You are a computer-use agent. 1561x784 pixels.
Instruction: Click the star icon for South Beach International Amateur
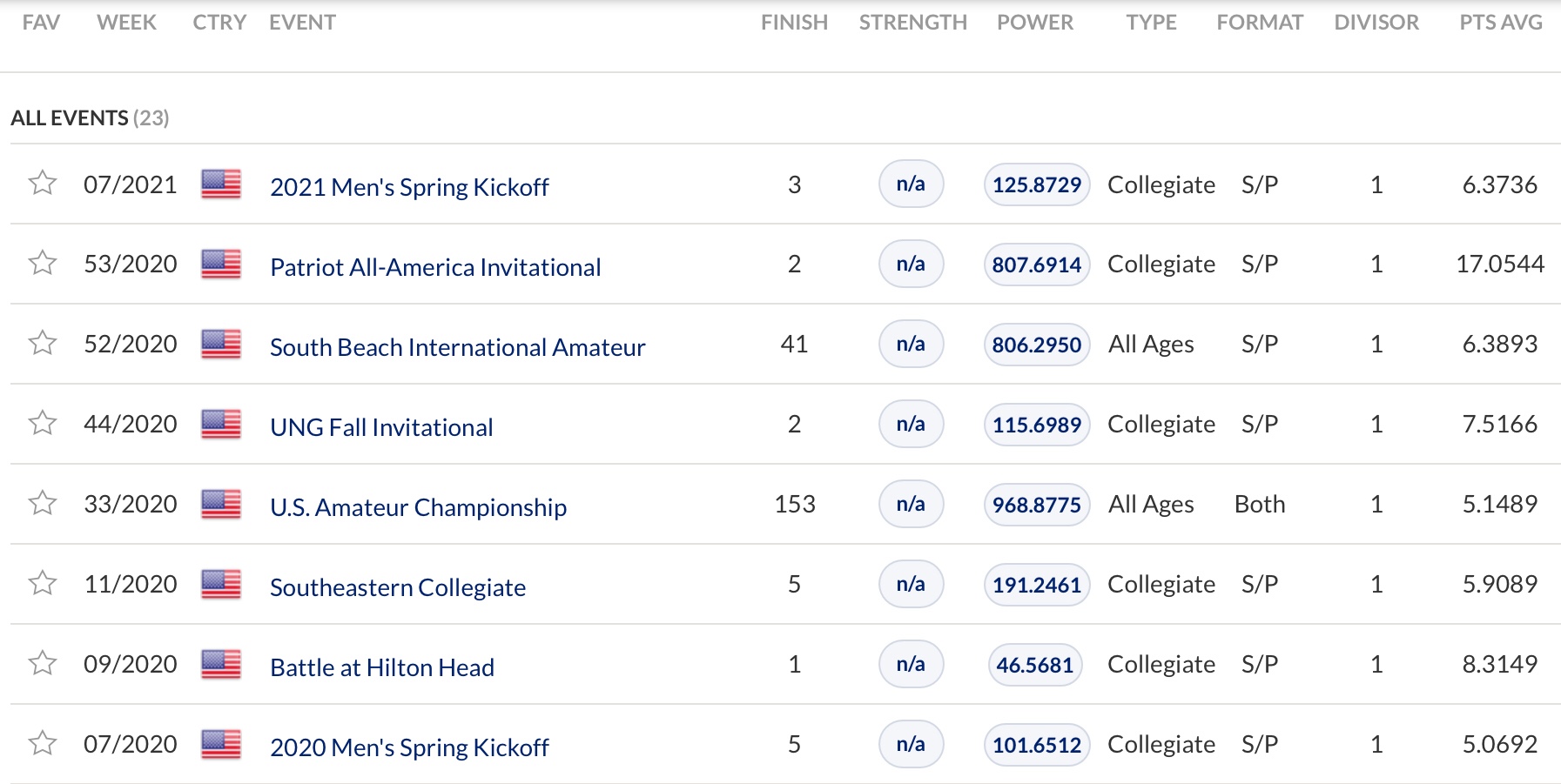(x=43, y=344)
